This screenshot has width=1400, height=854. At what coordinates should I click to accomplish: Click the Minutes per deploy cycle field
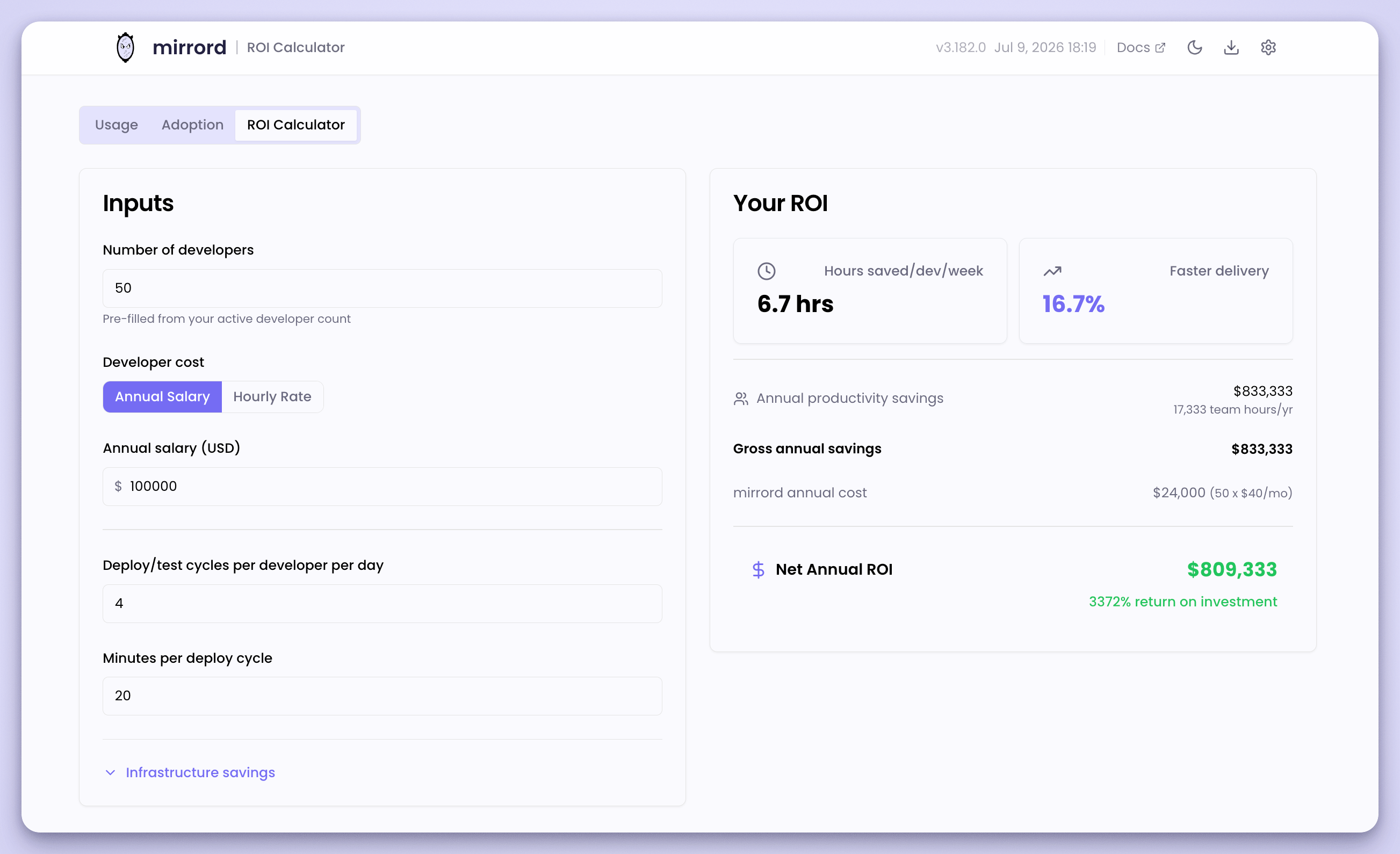click(383, 696)
